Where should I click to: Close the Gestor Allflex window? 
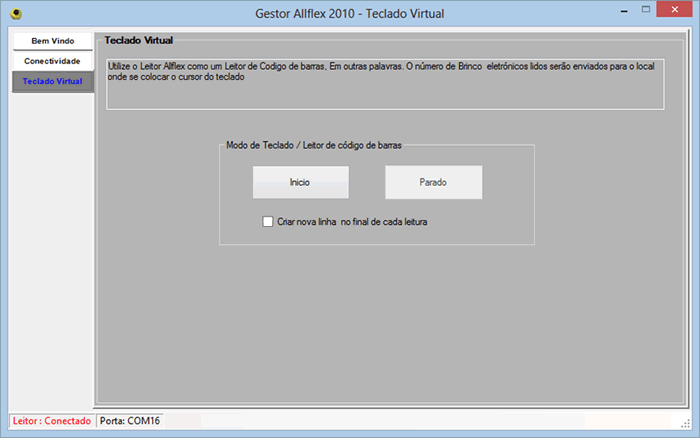point(674,9)
